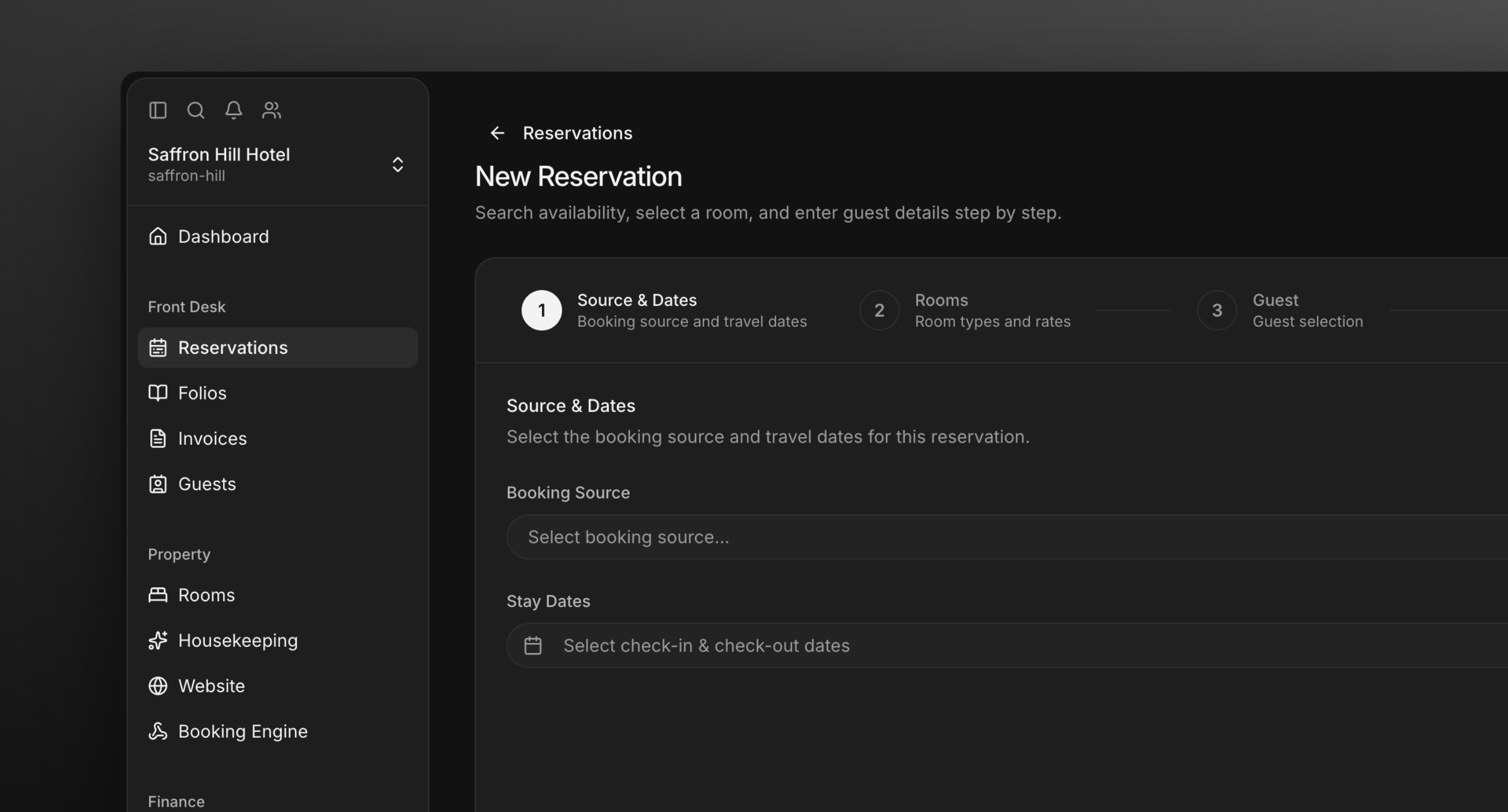The width and height of the screenshot is (1508, 812).
Task: Click the Stay Dates field label
Action: tap(548, 601)
